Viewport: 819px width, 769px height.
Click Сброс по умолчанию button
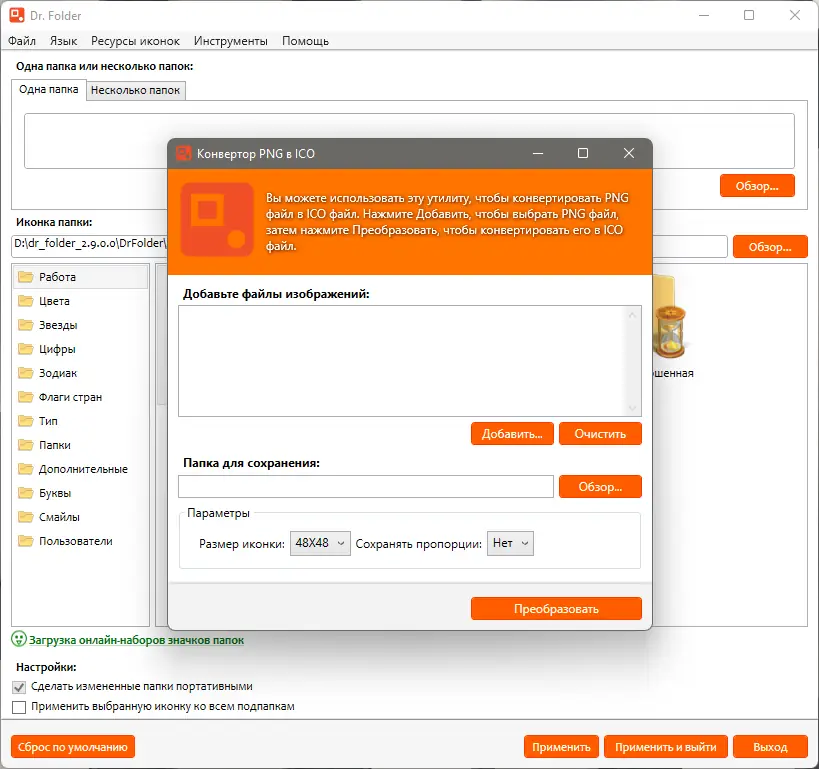coord(73,747)
